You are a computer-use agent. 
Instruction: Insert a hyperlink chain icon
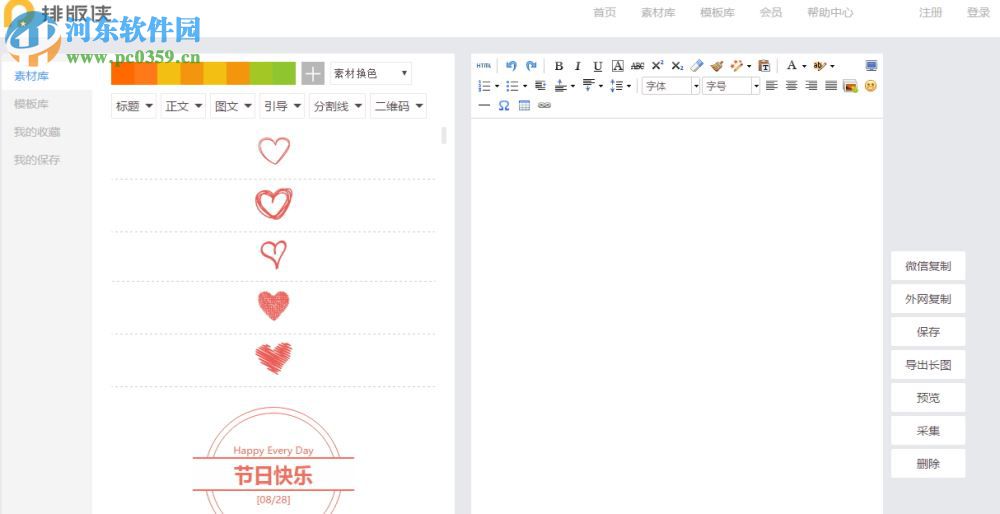544,105
